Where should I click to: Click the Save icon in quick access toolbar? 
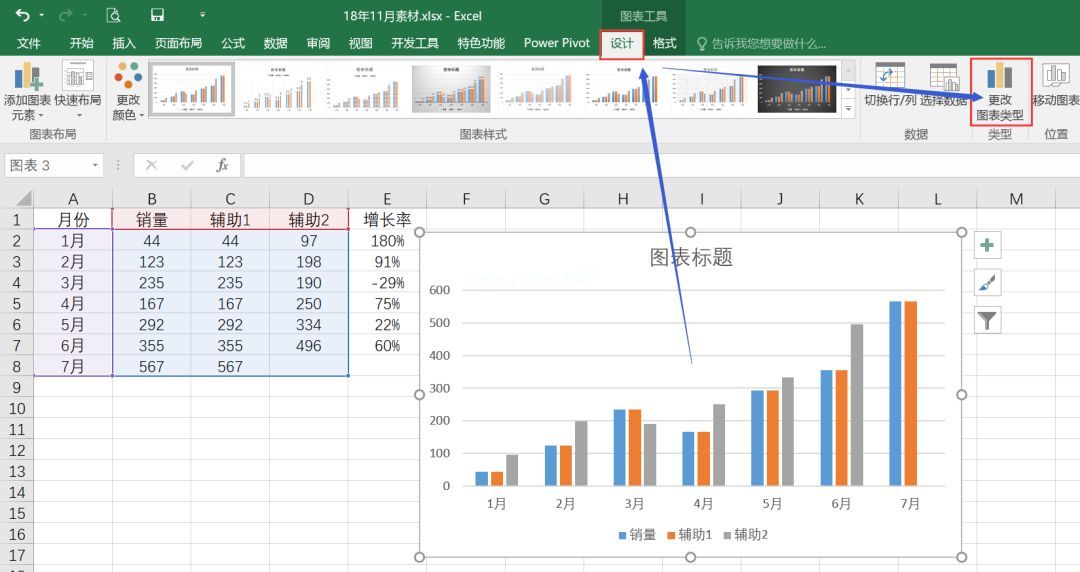point(157,15)
